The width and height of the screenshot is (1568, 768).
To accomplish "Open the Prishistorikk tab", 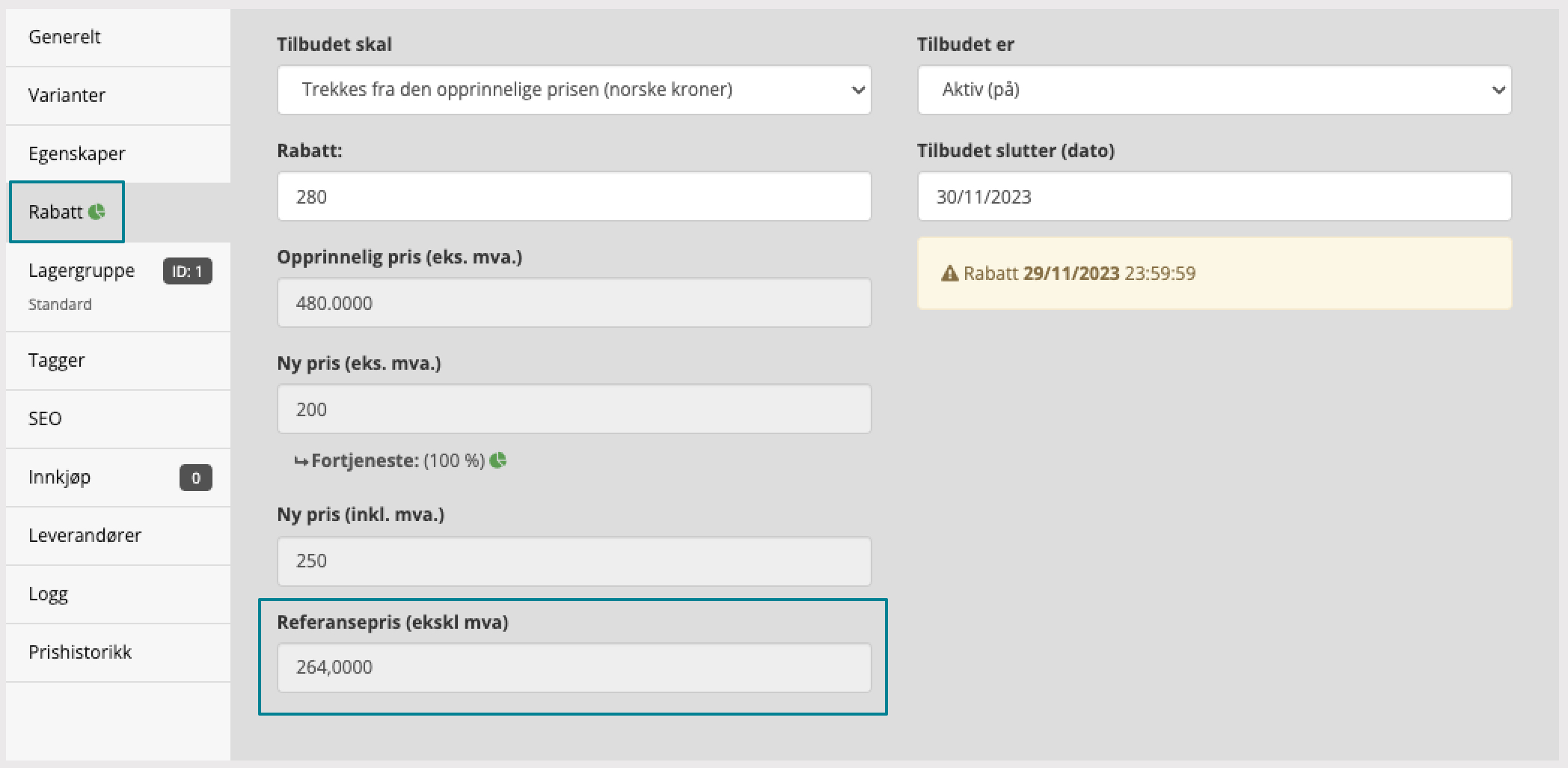I will [80, 652].
